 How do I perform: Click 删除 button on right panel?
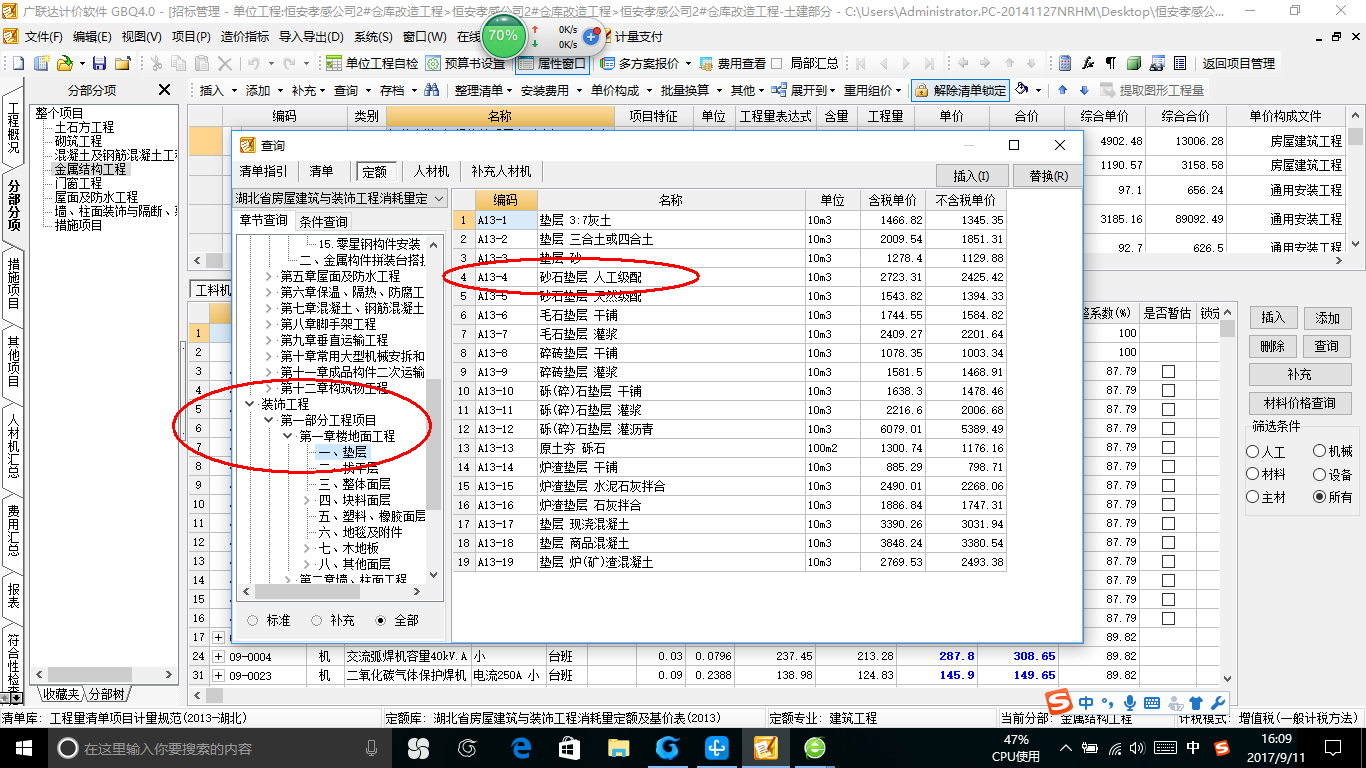[1272, 346]
